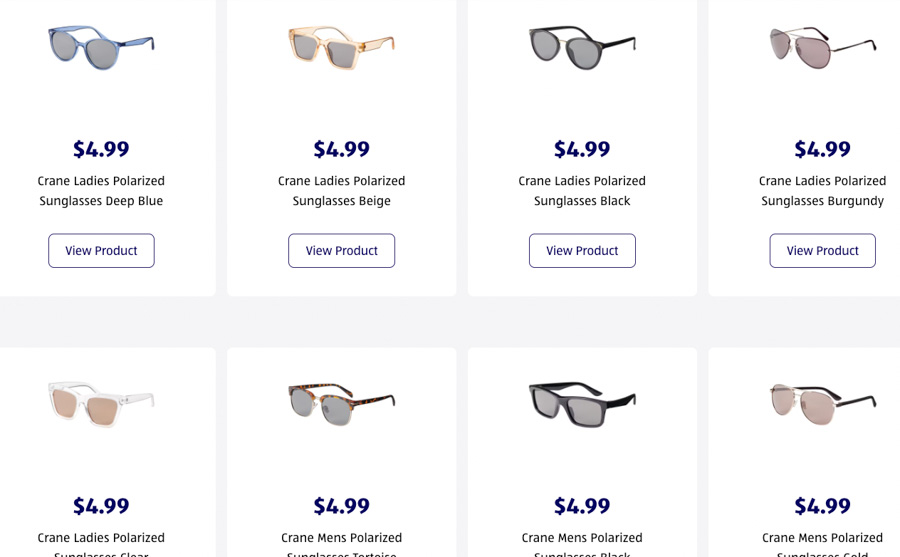Screen dimensions: 900x557
Task: Select the Crane Ladies Sunglasses Black title
Action: tap(582, 191)
